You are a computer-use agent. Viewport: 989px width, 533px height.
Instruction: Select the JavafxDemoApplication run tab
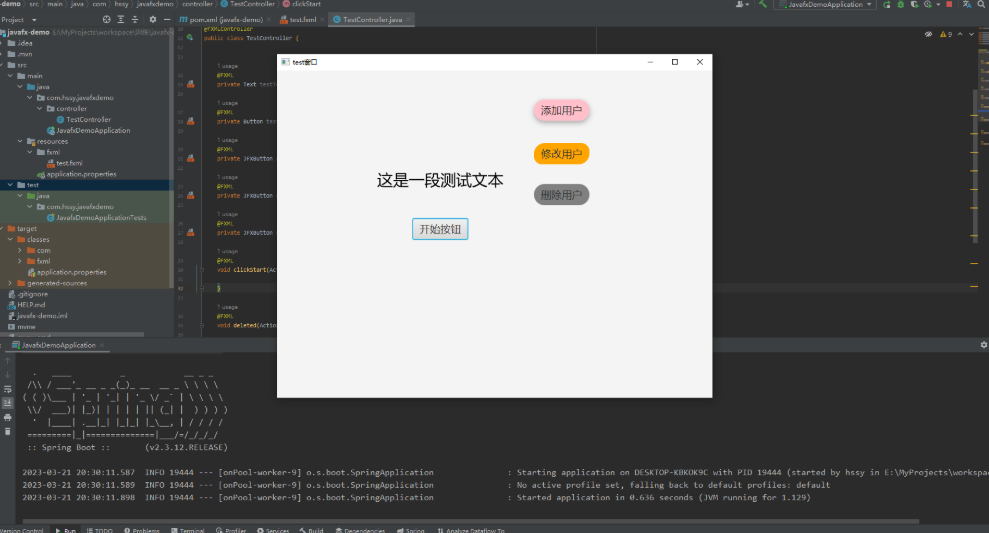click(x=58, y=345)
